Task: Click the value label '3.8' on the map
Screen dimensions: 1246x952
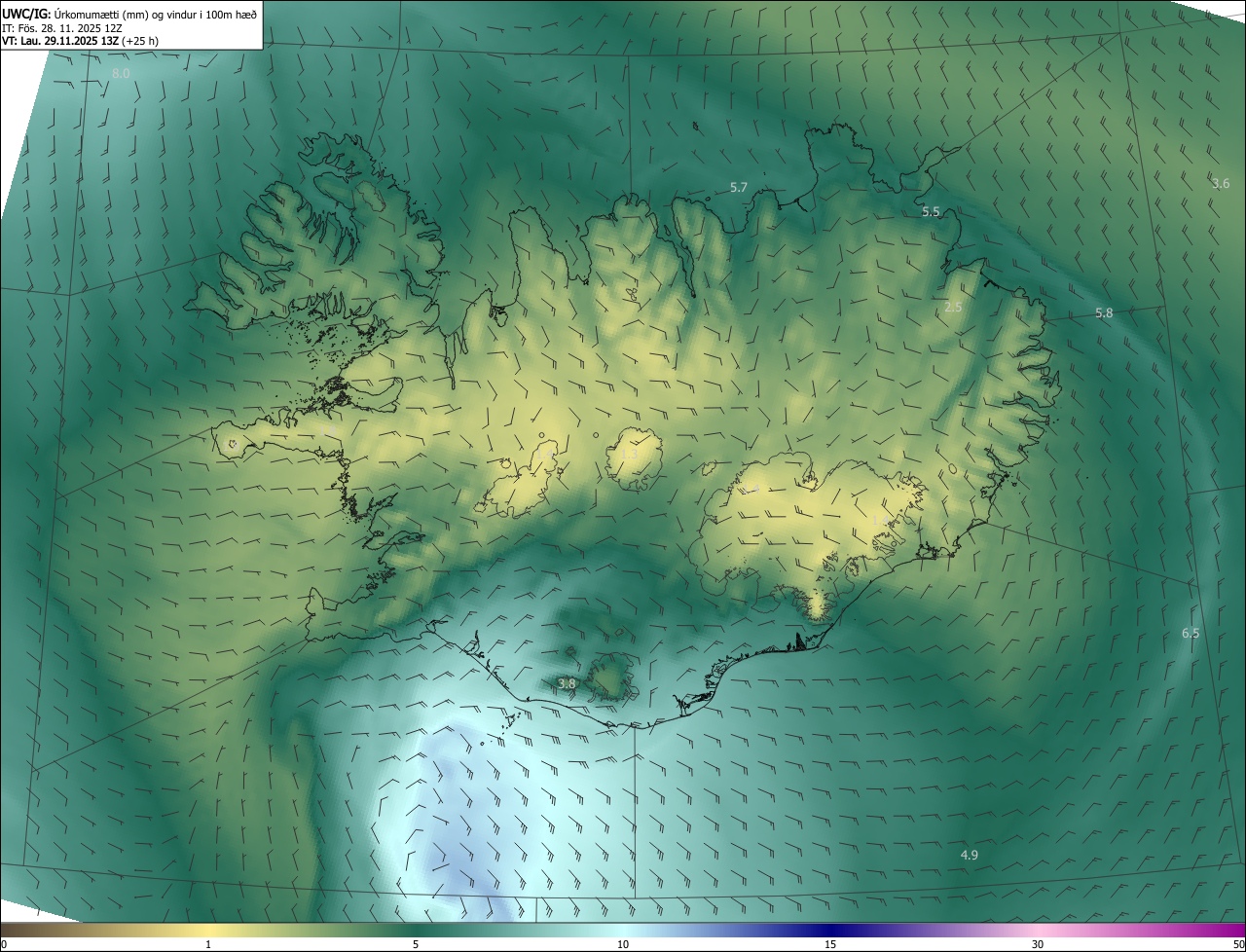Action: pyautogui.click(x=567, y=683)
